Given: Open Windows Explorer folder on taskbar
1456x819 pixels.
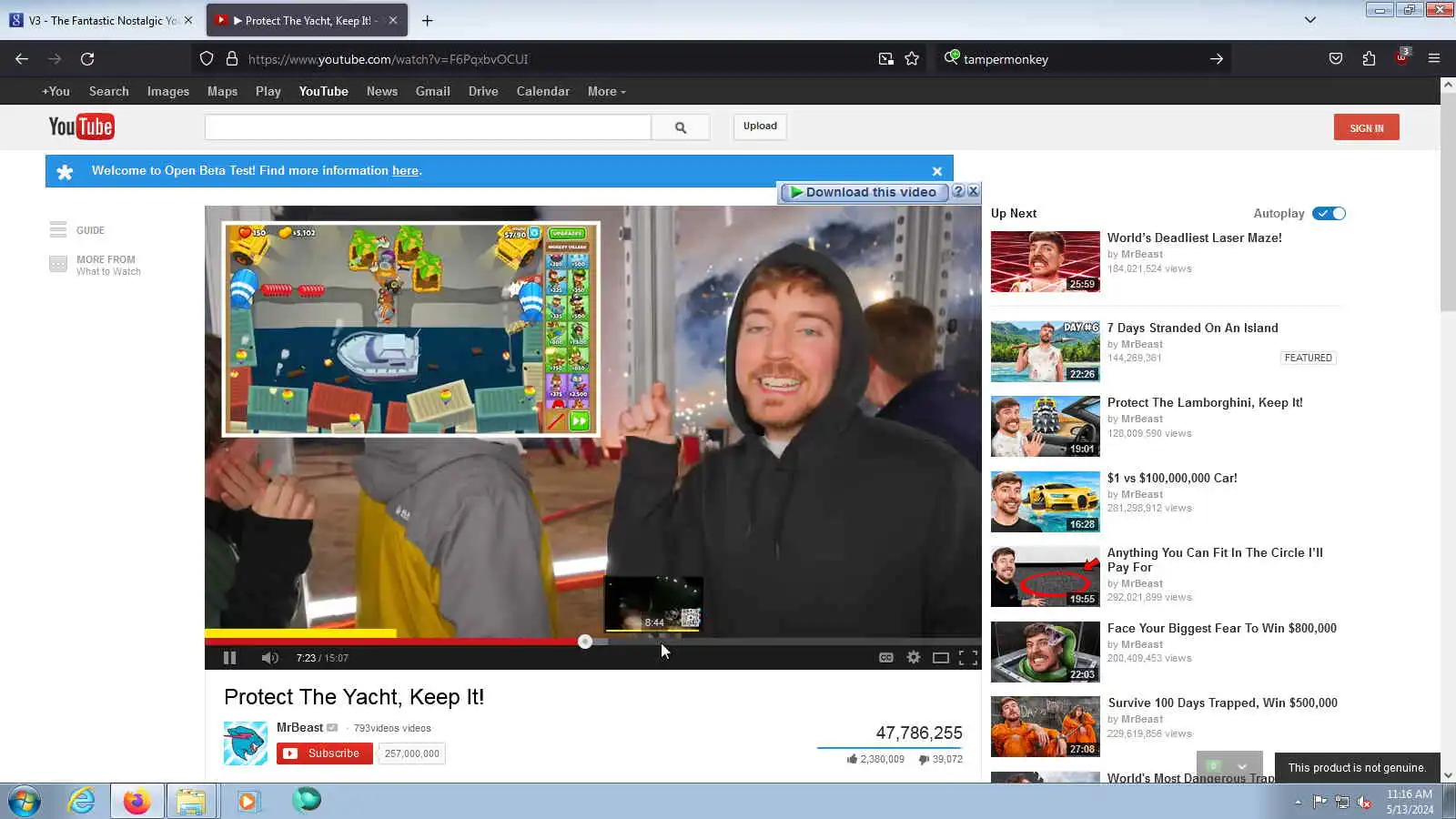Looking at the screenshot, I should pyautogui.click(x=191, y=802).
